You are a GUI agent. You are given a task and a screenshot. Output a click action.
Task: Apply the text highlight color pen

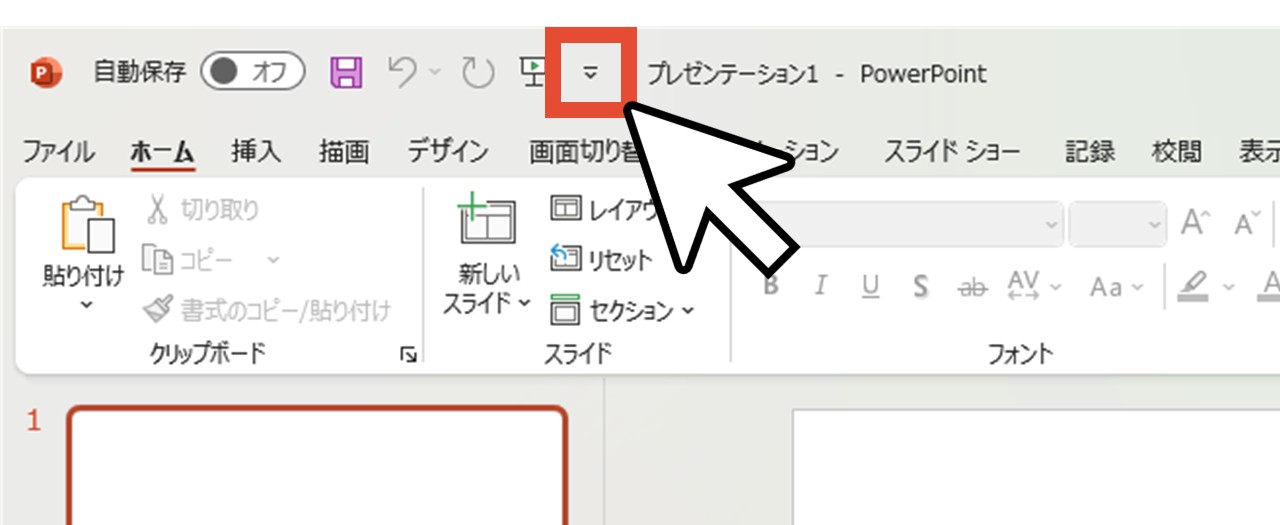click(x=1193, y=287)
